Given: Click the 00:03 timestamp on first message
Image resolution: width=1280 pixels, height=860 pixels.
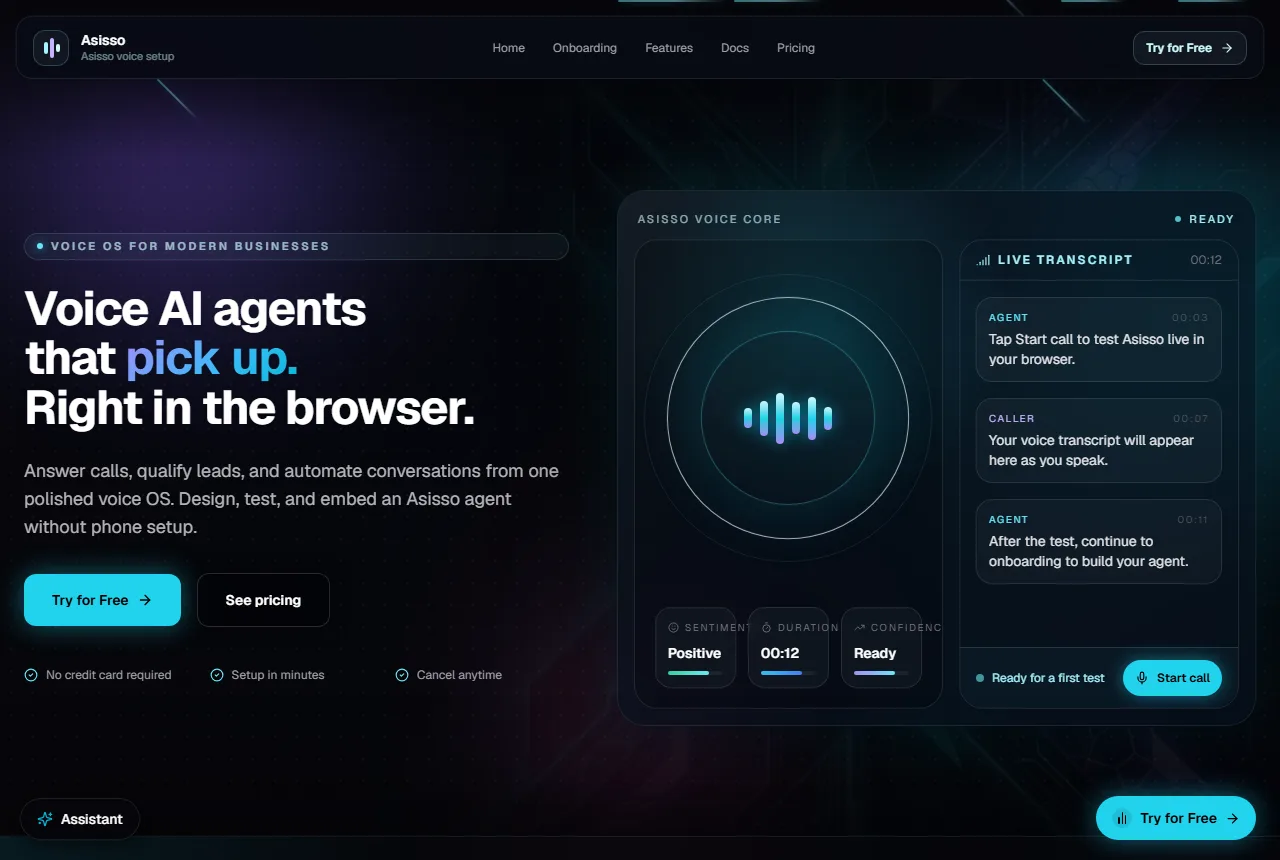Looking at the screenshot, I should [1190, 318].
